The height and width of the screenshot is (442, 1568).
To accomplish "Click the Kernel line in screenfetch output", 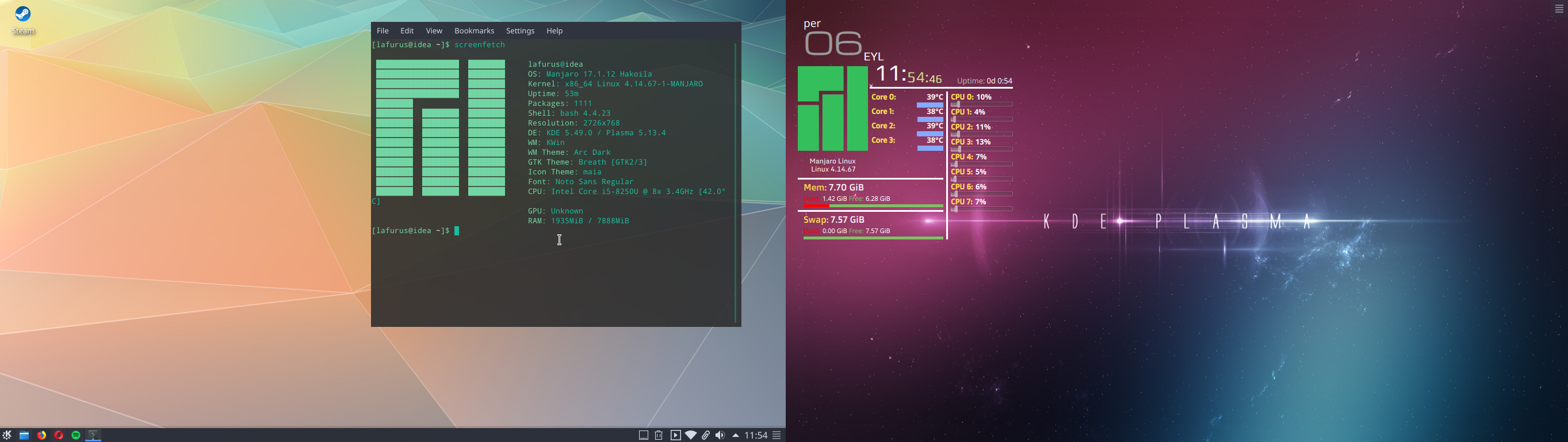I will (x=615, y=84).
